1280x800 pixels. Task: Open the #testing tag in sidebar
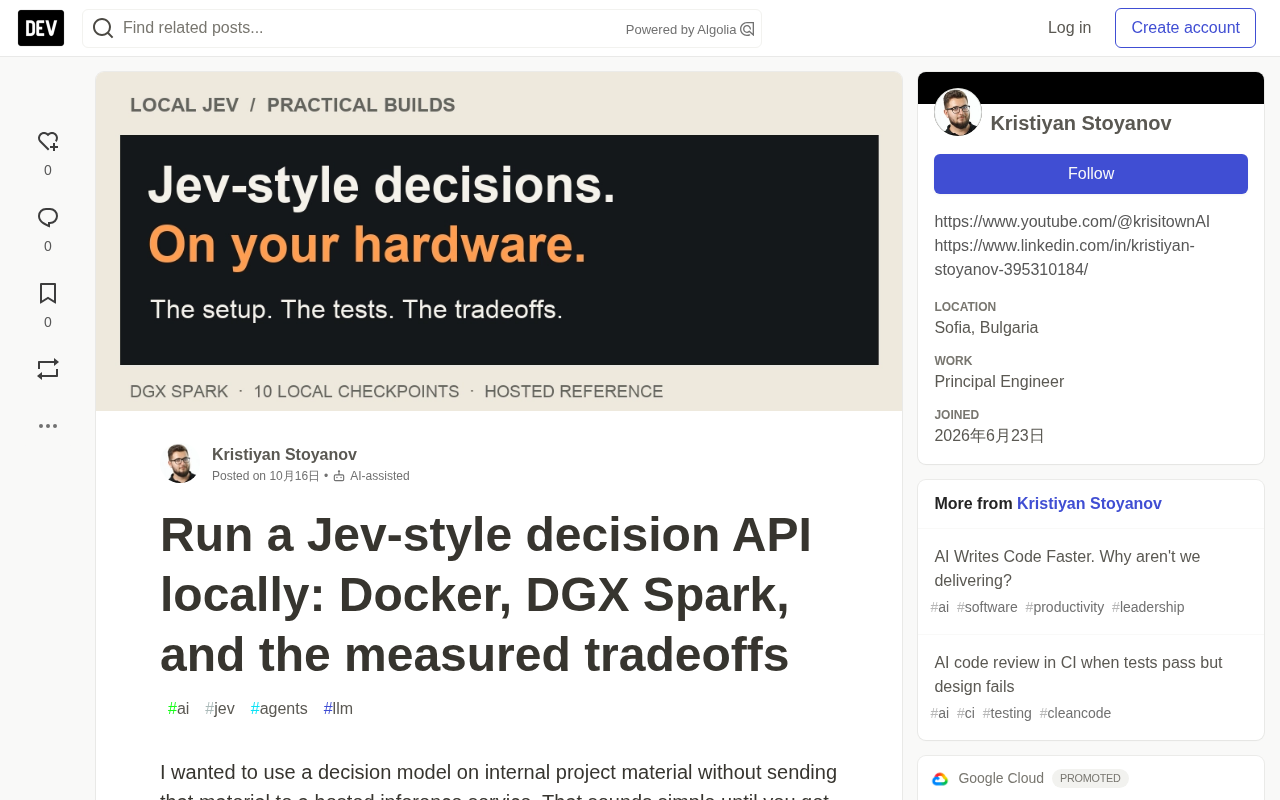point(1007,713)
